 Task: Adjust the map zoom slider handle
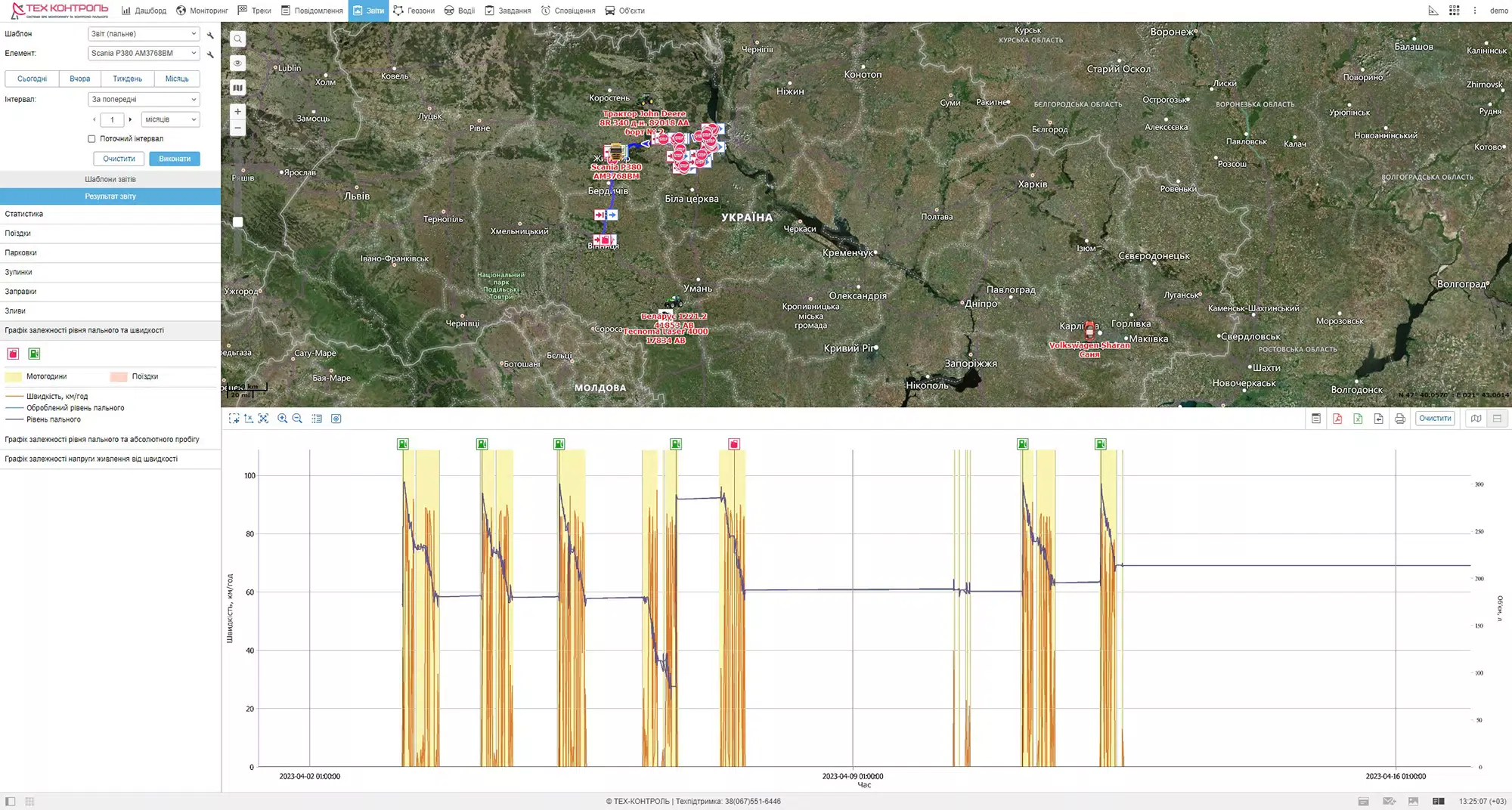[237, 222]
